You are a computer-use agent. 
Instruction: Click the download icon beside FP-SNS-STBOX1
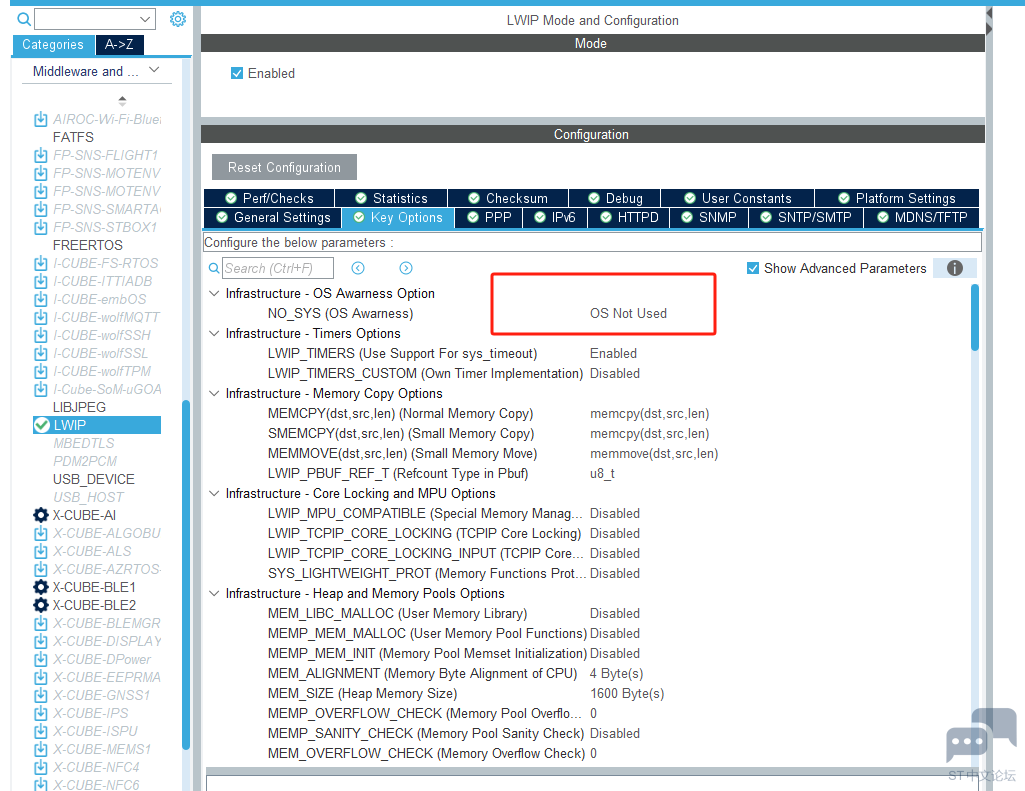click(41, 227)
